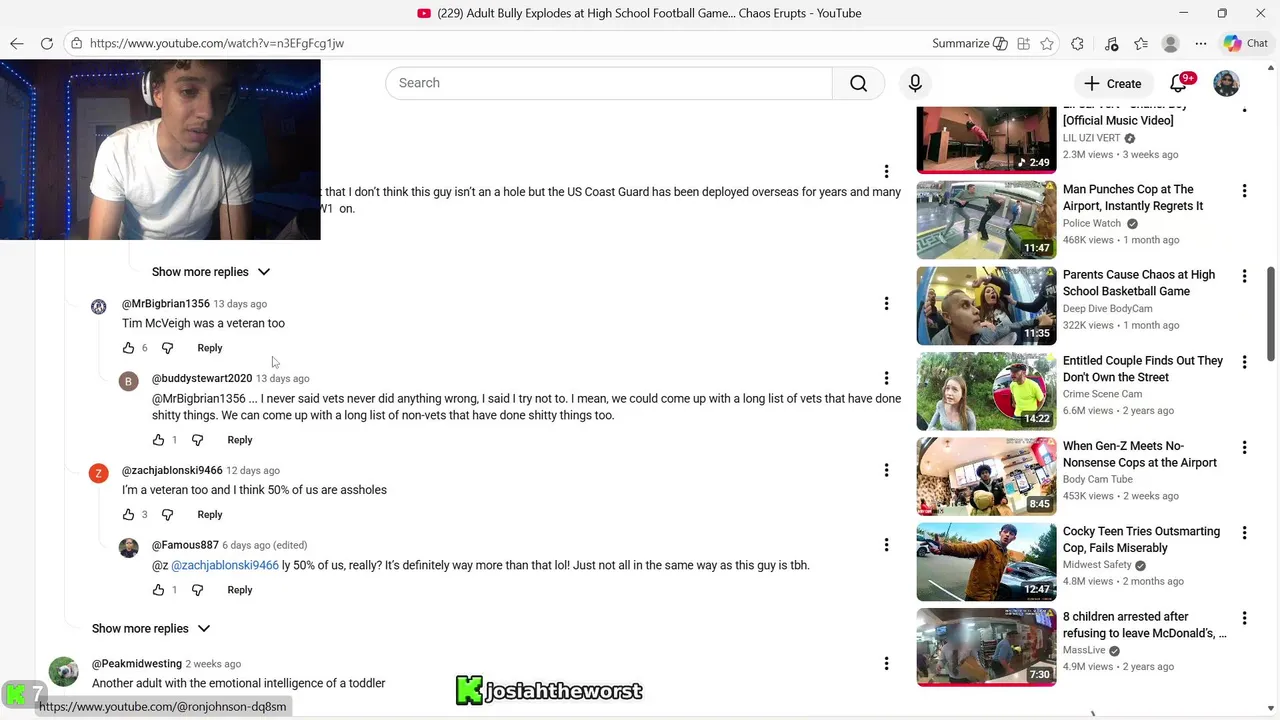Click the Create button
This screenshot has width=1280, height=720.
pos(1113,83)
